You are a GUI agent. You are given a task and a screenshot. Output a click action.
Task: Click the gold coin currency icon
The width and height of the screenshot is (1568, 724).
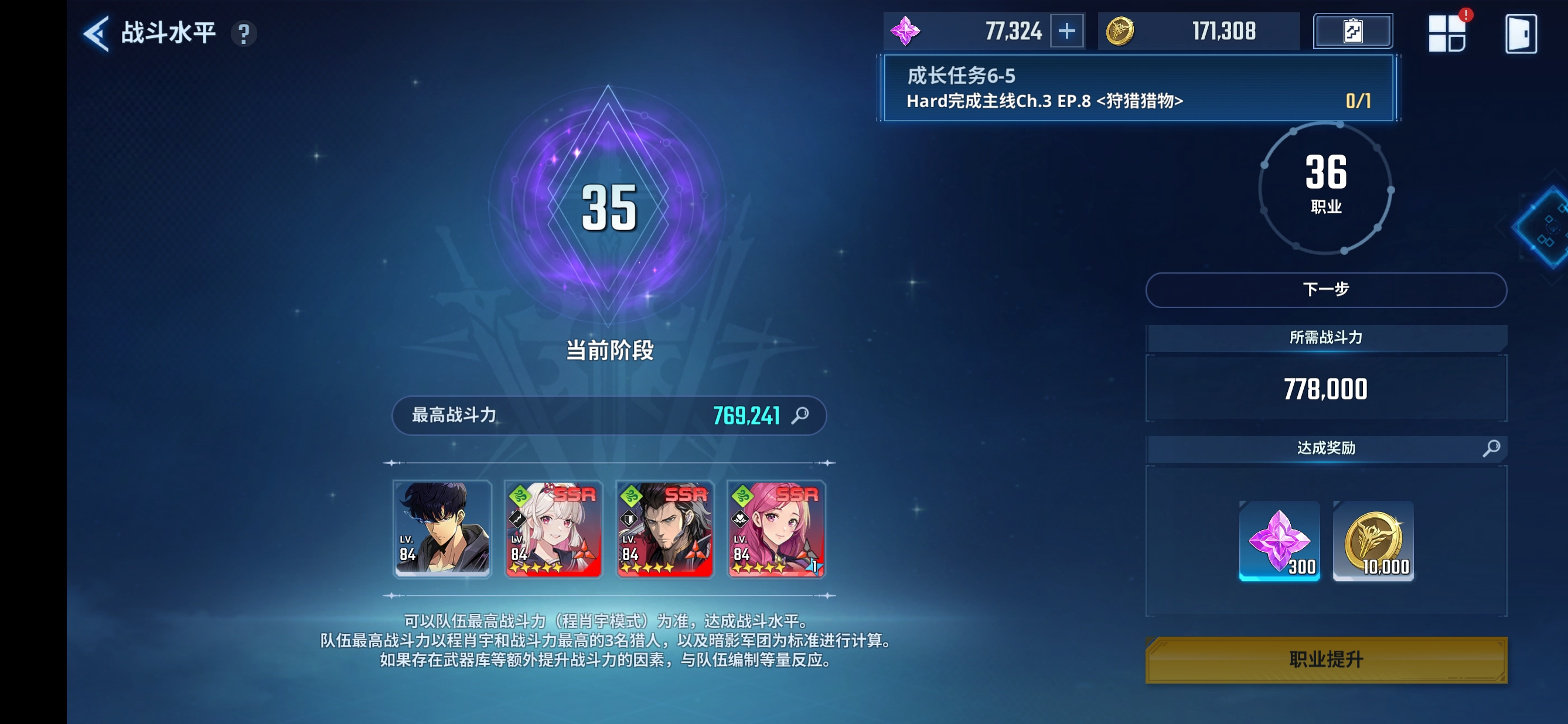(x=1119, y=31)
